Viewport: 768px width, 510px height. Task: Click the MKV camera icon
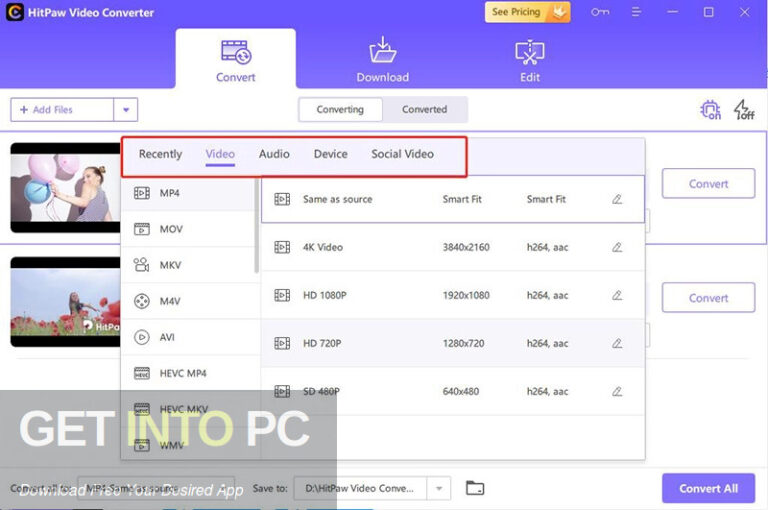point(142,265)
